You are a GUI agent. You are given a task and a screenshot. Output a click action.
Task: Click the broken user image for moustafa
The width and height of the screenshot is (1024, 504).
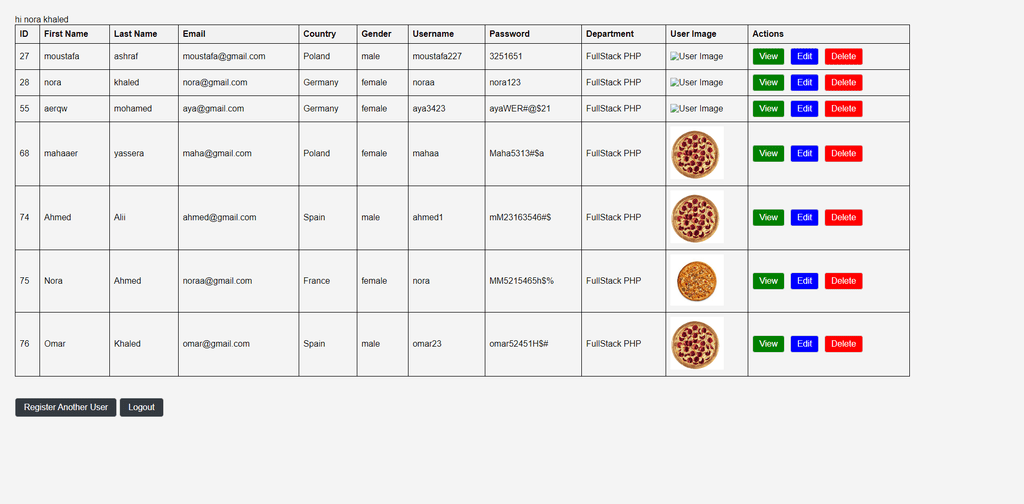[696, 57]
